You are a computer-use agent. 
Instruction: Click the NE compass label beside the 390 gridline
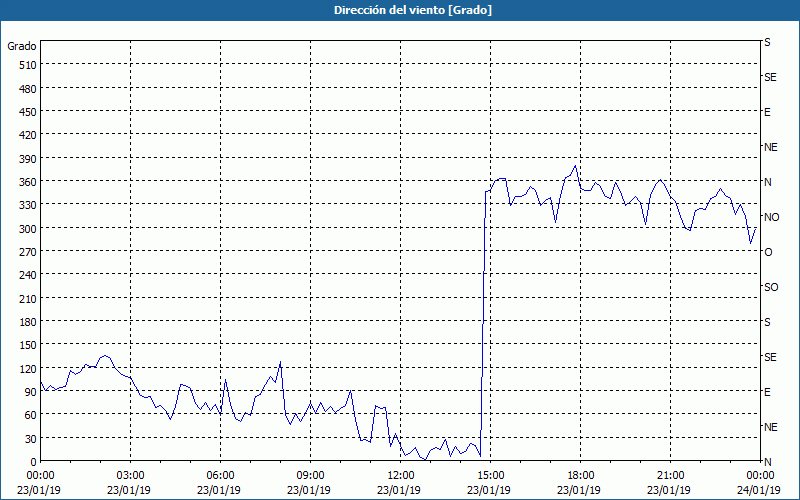[x=771, y=147]
